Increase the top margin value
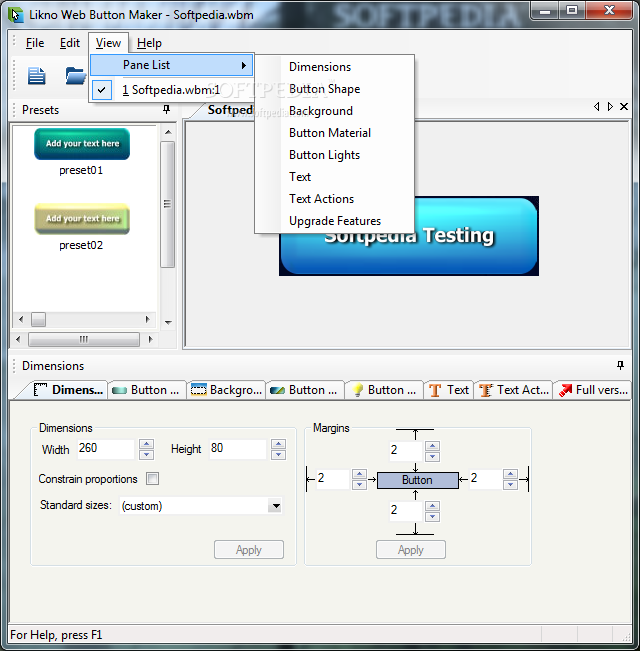The height and width of the screenshot is (651, 640). click(432, 446)
